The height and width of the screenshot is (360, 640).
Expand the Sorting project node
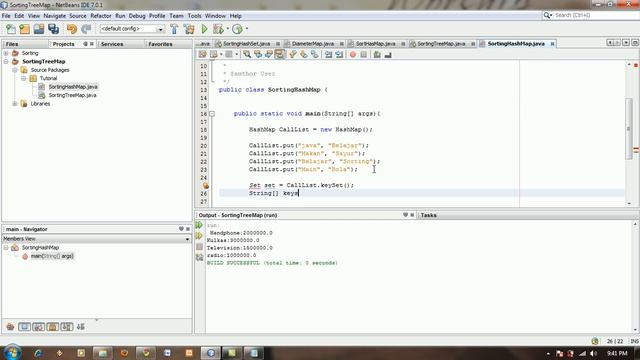(6, 53)
